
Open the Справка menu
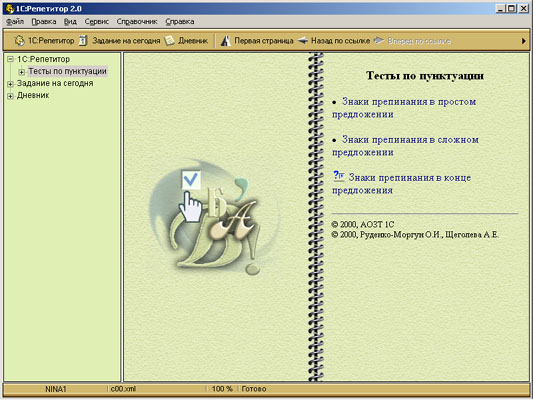pyautogui.click(x=180, y=21)
